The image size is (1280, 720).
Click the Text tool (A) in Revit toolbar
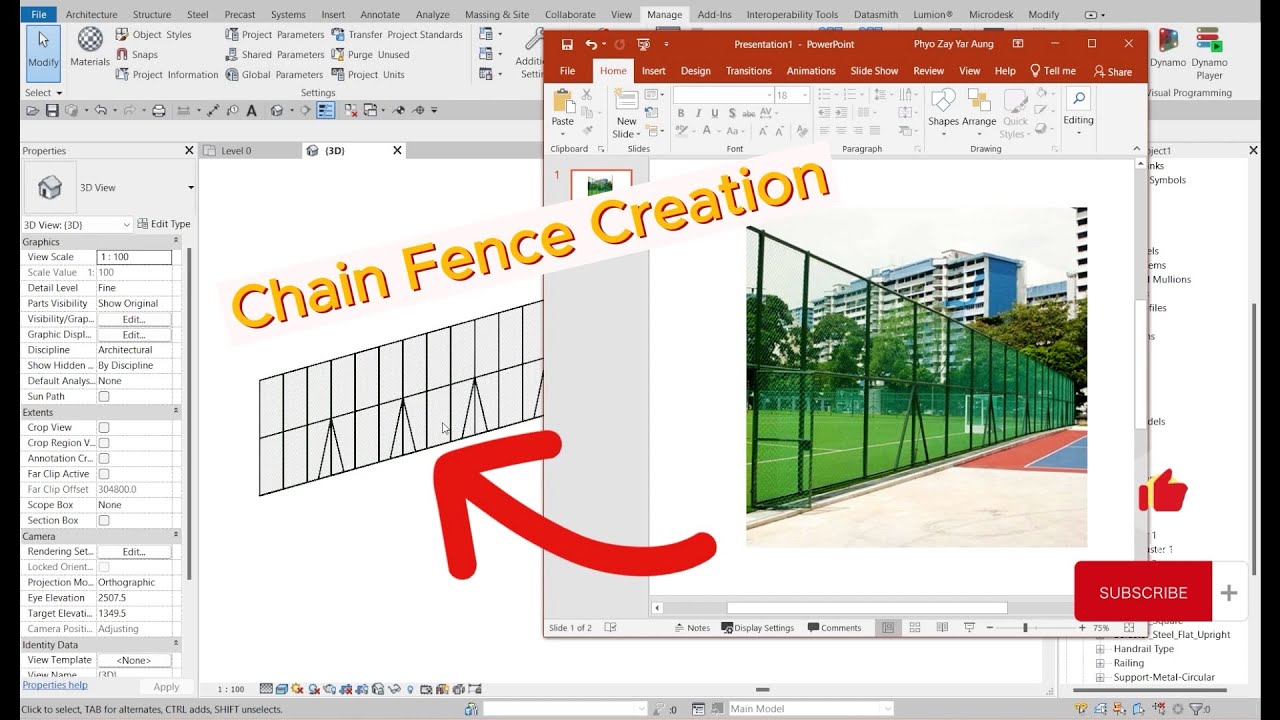[251, 110]
